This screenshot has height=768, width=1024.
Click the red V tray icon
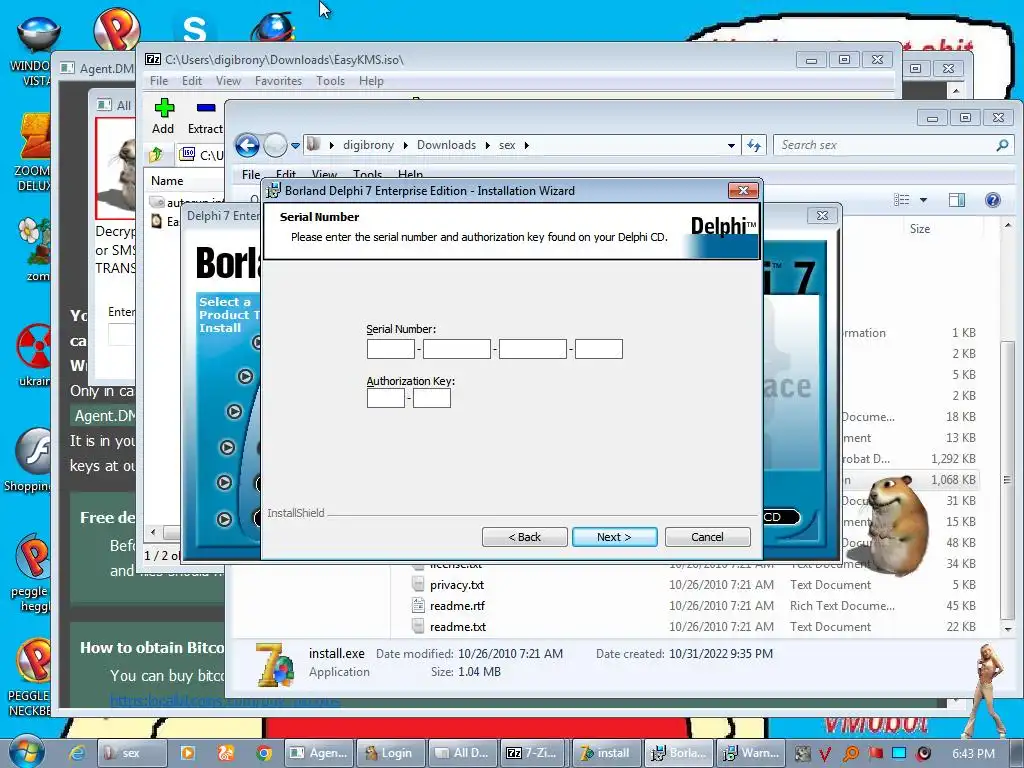point(825,754)
